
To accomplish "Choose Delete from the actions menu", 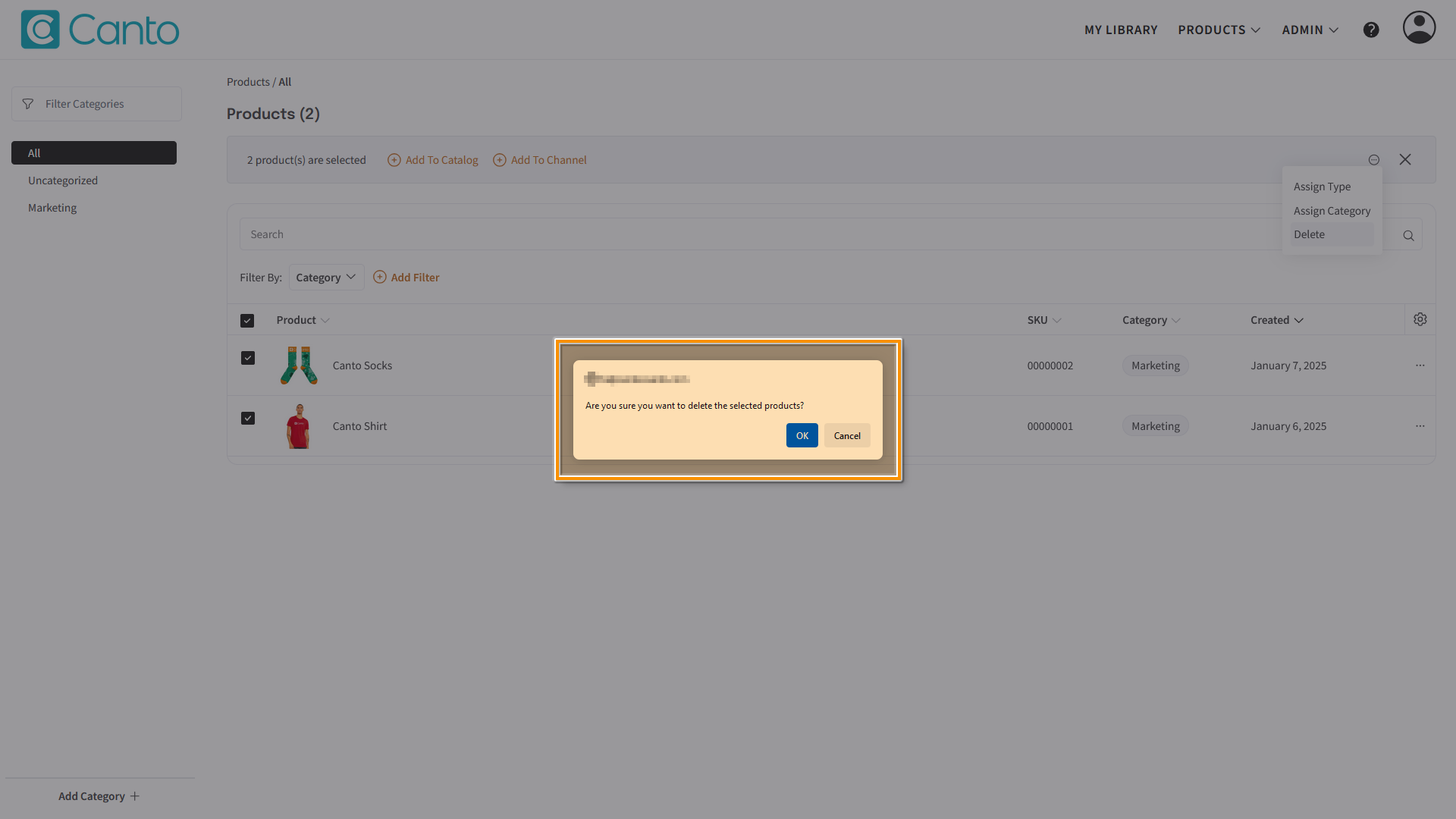I will [x=1332, y=234].
